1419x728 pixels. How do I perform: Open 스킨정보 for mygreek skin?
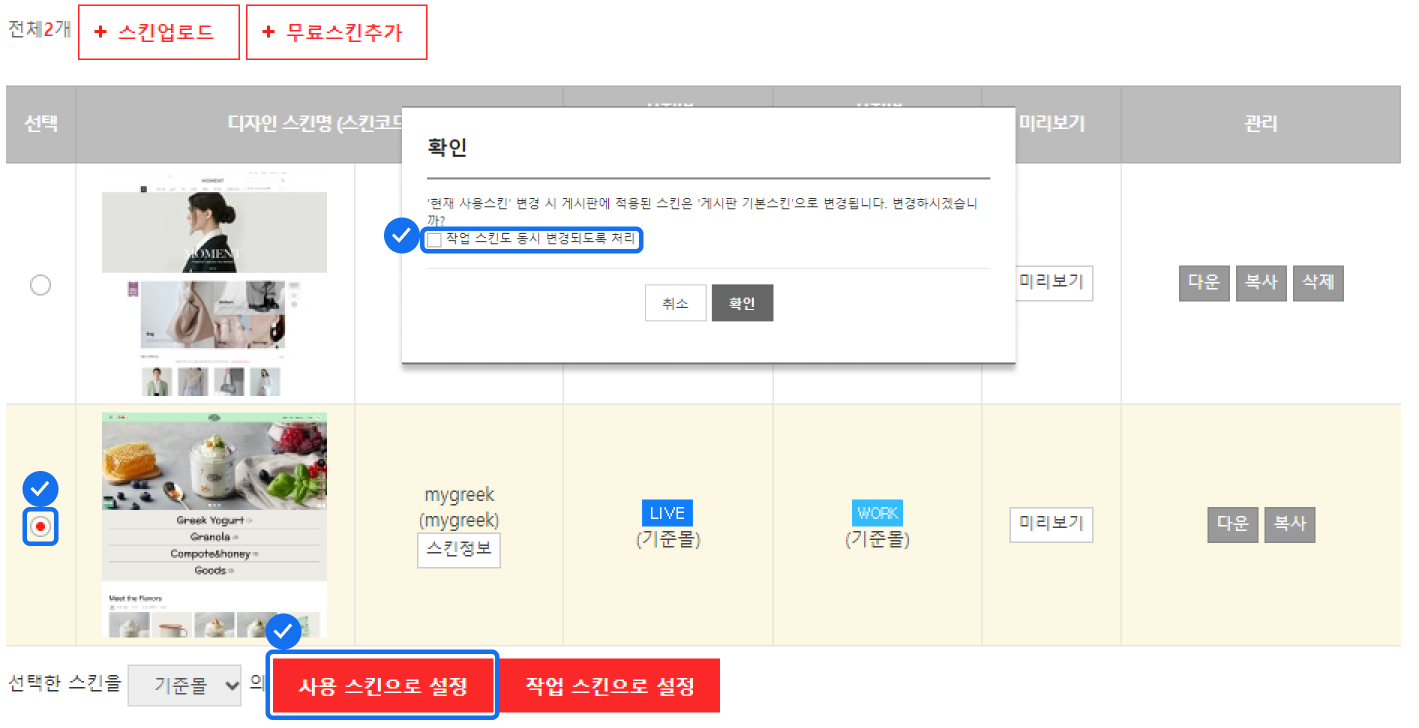pyautogui.click(x=458, y=550)
